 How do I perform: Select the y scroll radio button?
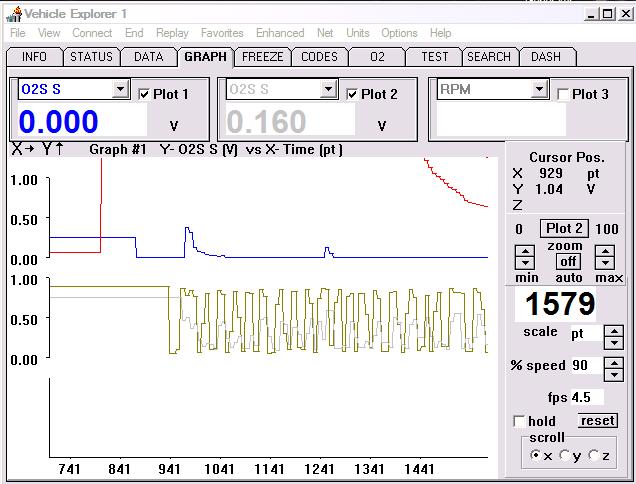[x=565, y=455]
